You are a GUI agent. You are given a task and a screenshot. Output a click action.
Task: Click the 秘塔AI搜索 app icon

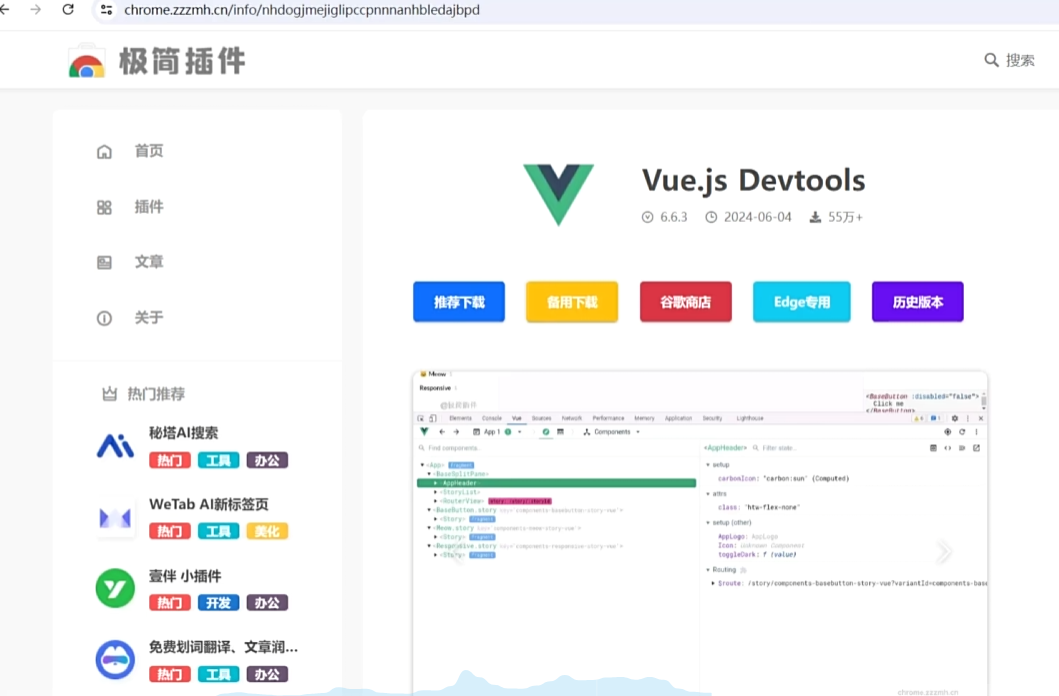pos(115,446)
